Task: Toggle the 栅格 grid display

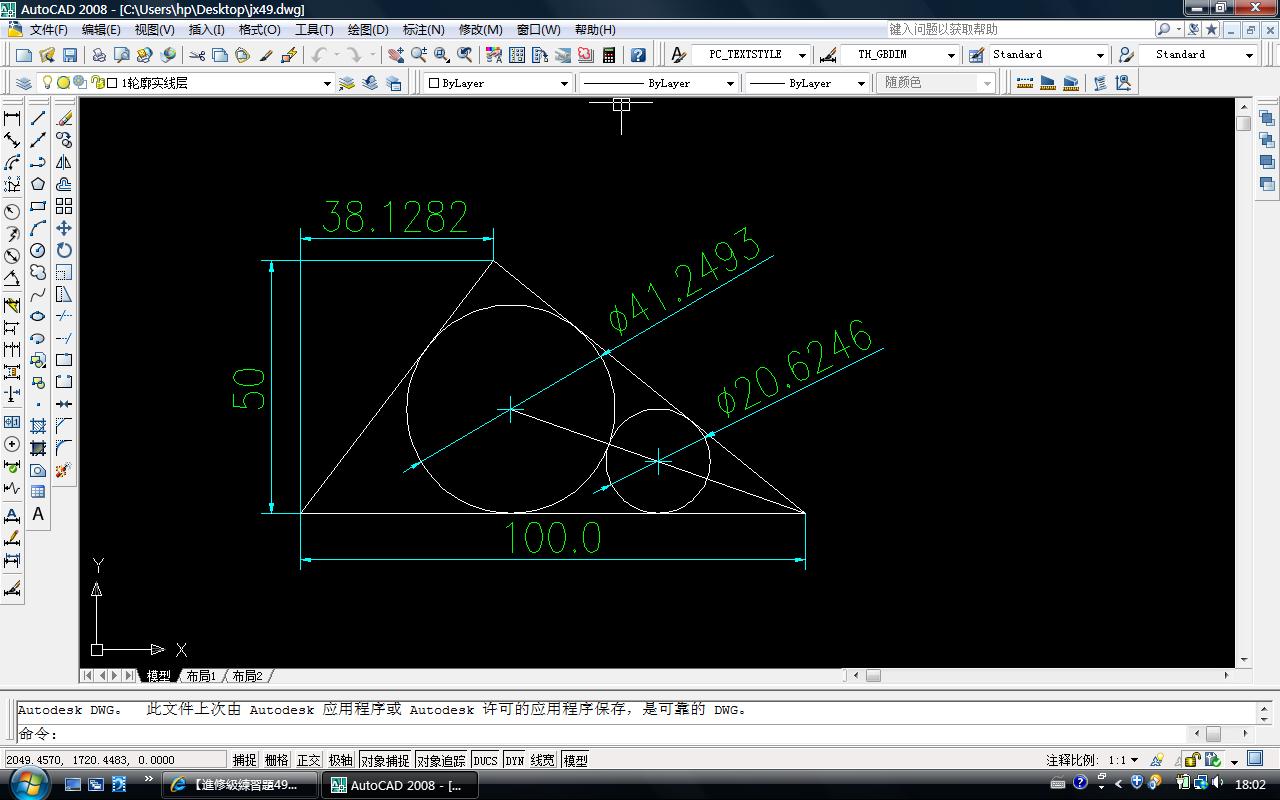Action: tap(276, 760)
